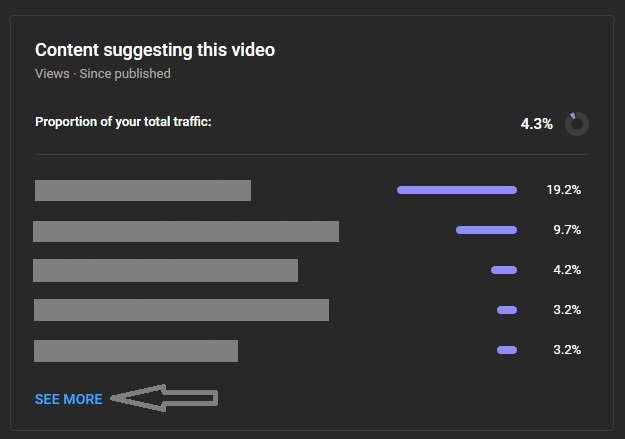This screenshot has height=439, width=625.
Task: Click the 19.2% percentage value
Action: 564,190
